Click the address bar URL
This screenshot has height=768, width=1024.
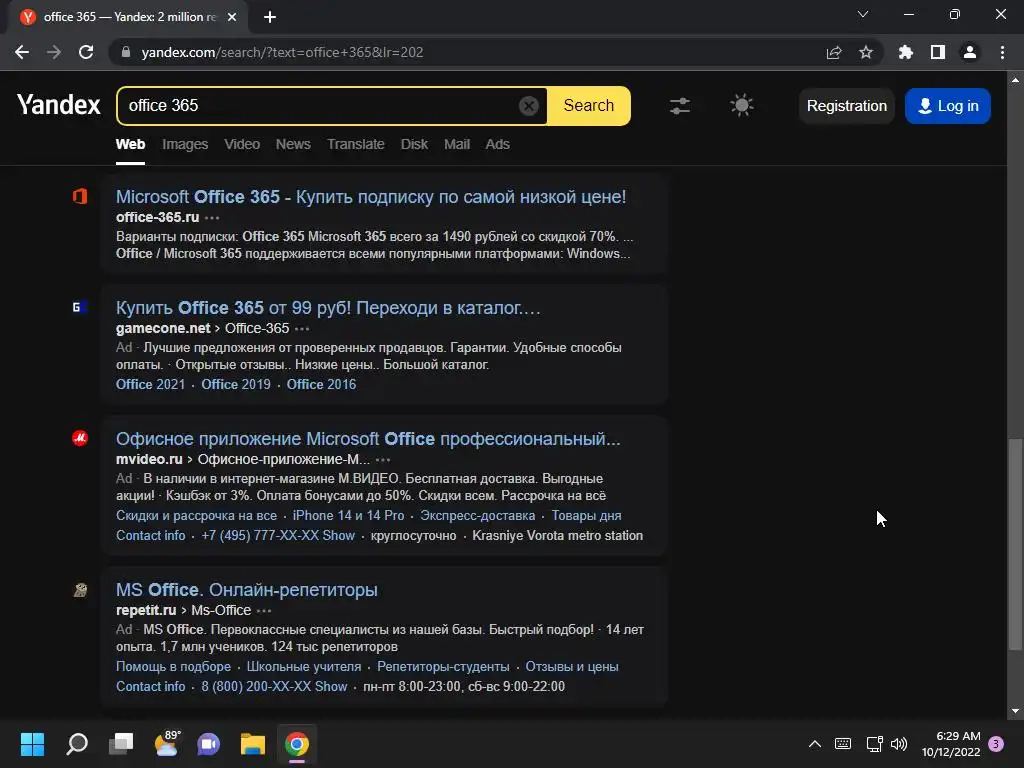point(282,52)
